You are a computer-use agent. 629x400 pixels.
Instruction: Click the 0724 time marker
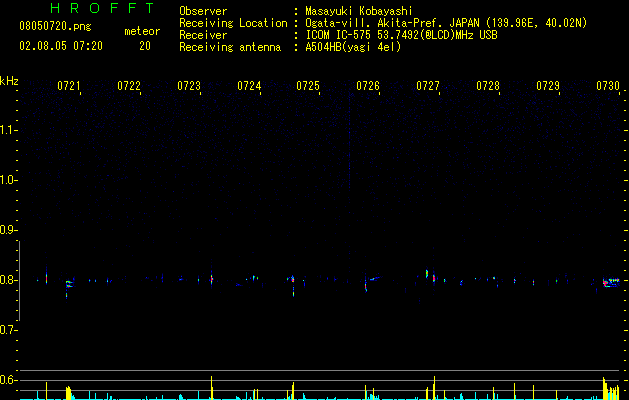click(x=249, y=86)
